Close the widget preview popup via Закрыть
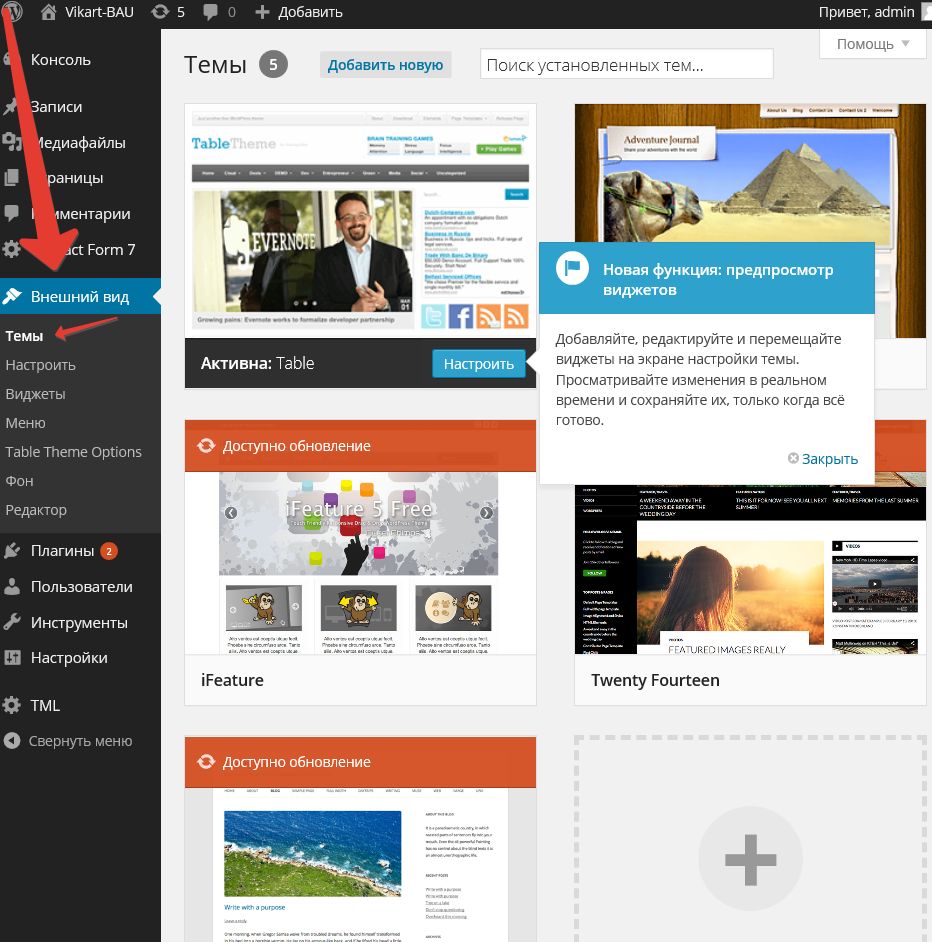Viewport: 932px width, 942px height. tap(823, 458)
